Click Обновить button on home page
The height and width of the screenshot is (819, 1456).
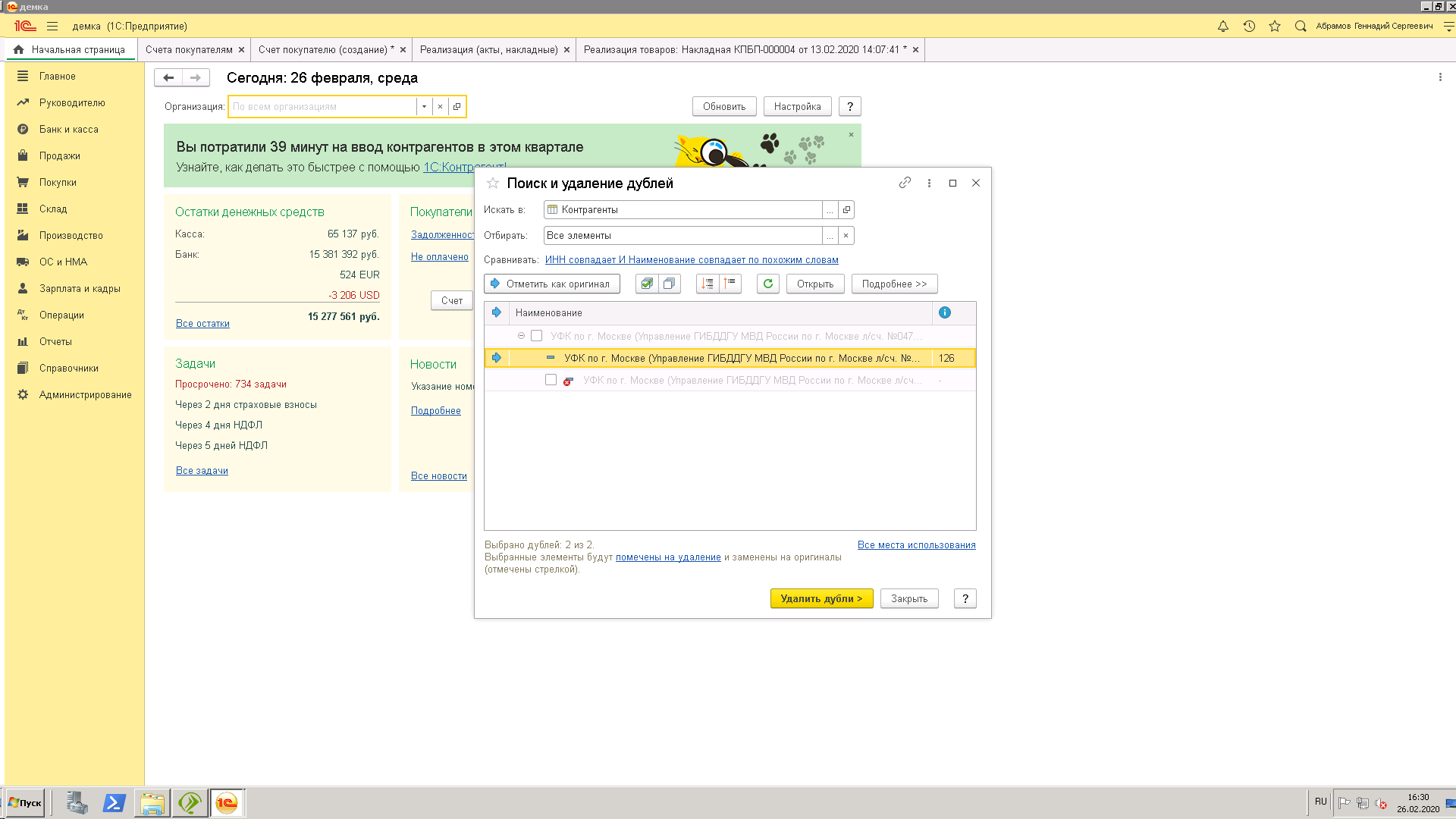click(724, 107)
